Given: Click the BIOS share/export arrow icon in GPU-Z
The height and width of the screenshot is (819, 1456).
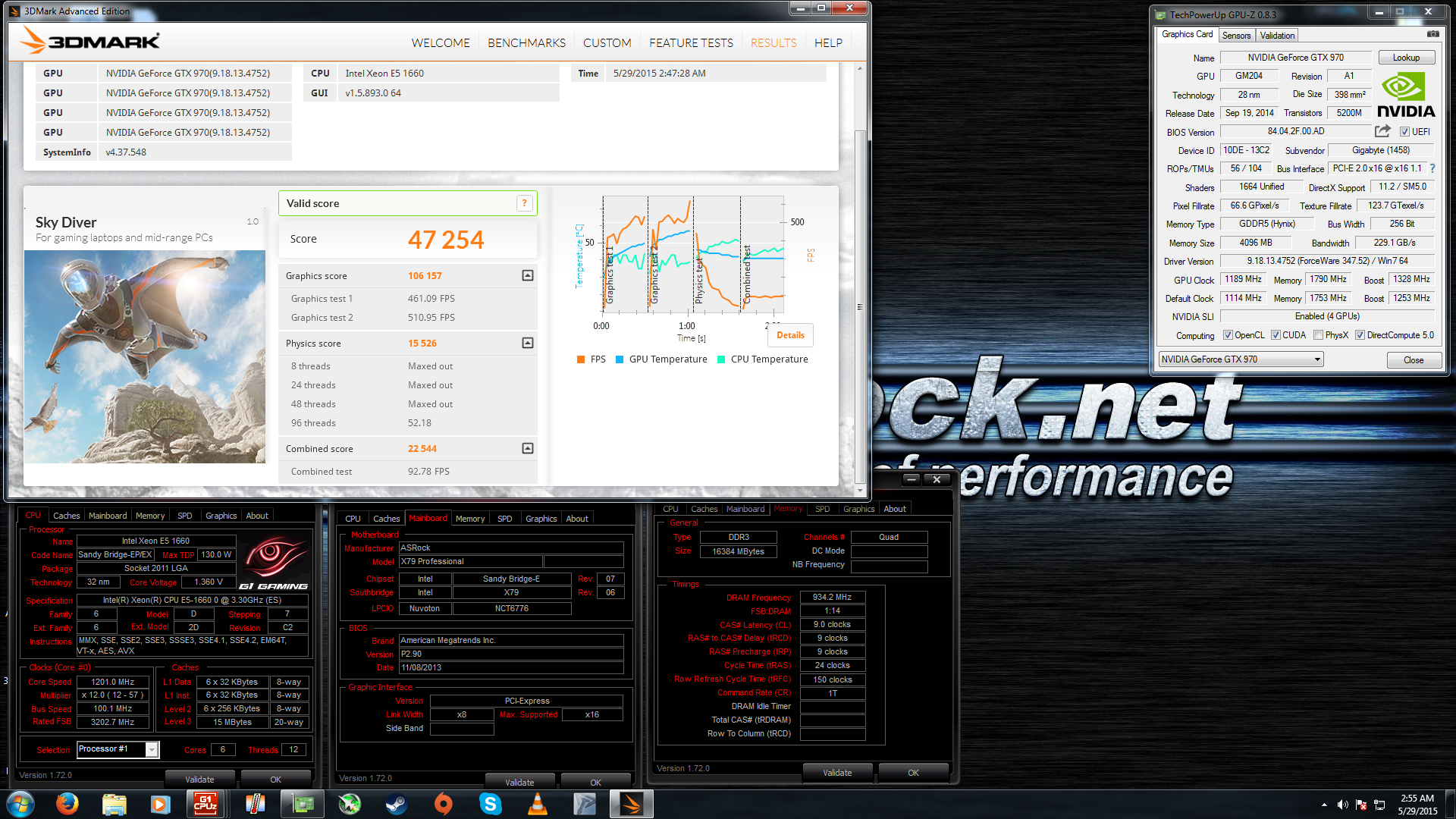Looking at the screenshot, I should coord(1382,131).
